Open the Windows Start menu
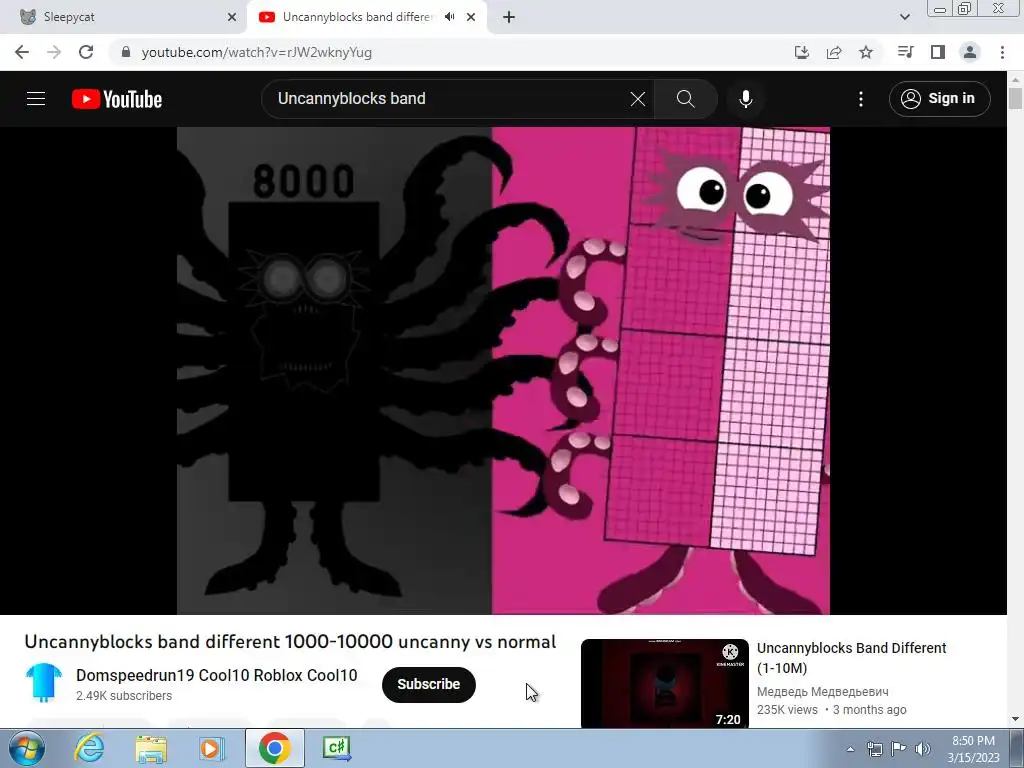The image size is (1024, 768). 26,748
